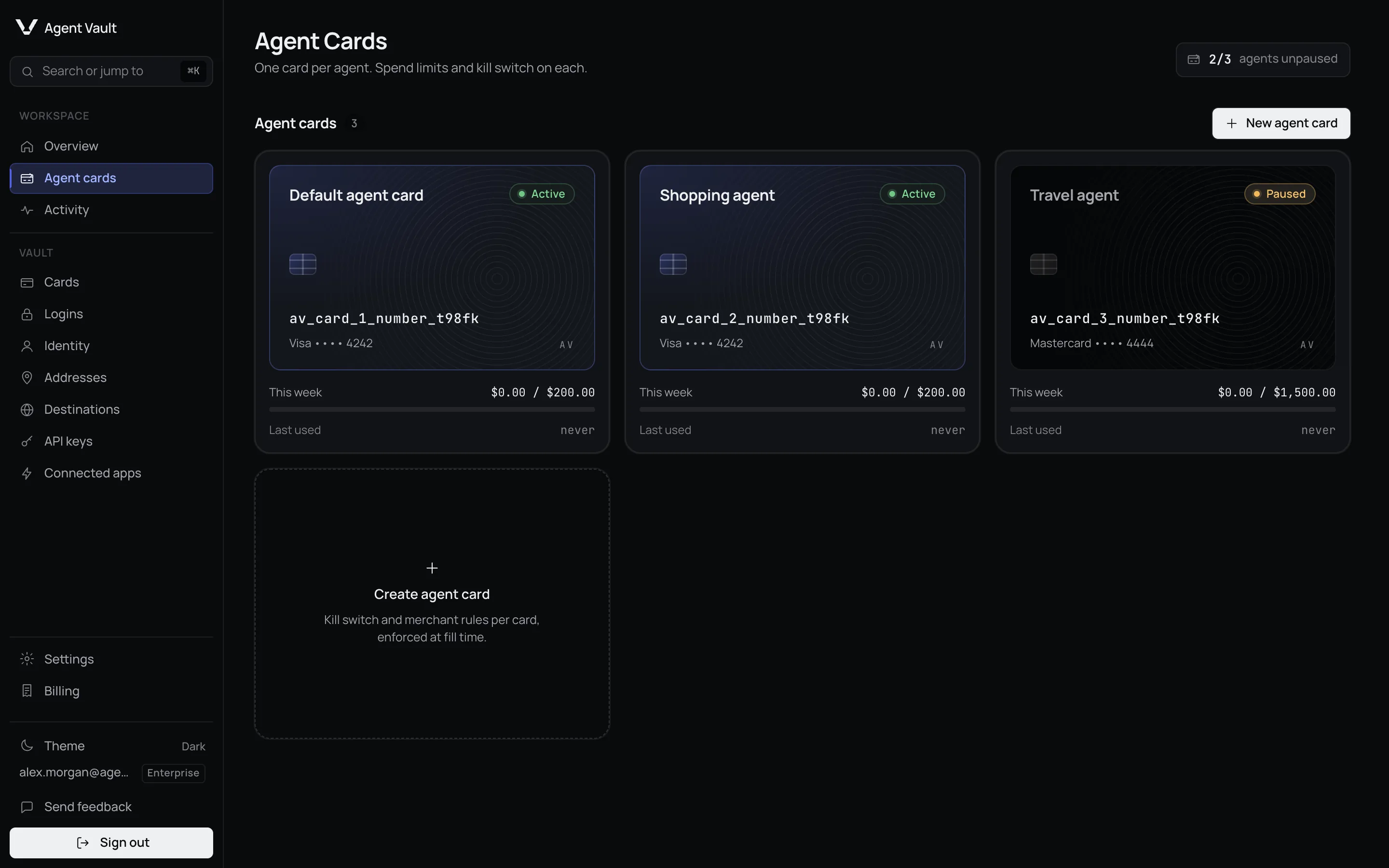The image size is (1389, 868).
Task: Click the chip icon on Travel agent card
Action: click(1044, 264)
